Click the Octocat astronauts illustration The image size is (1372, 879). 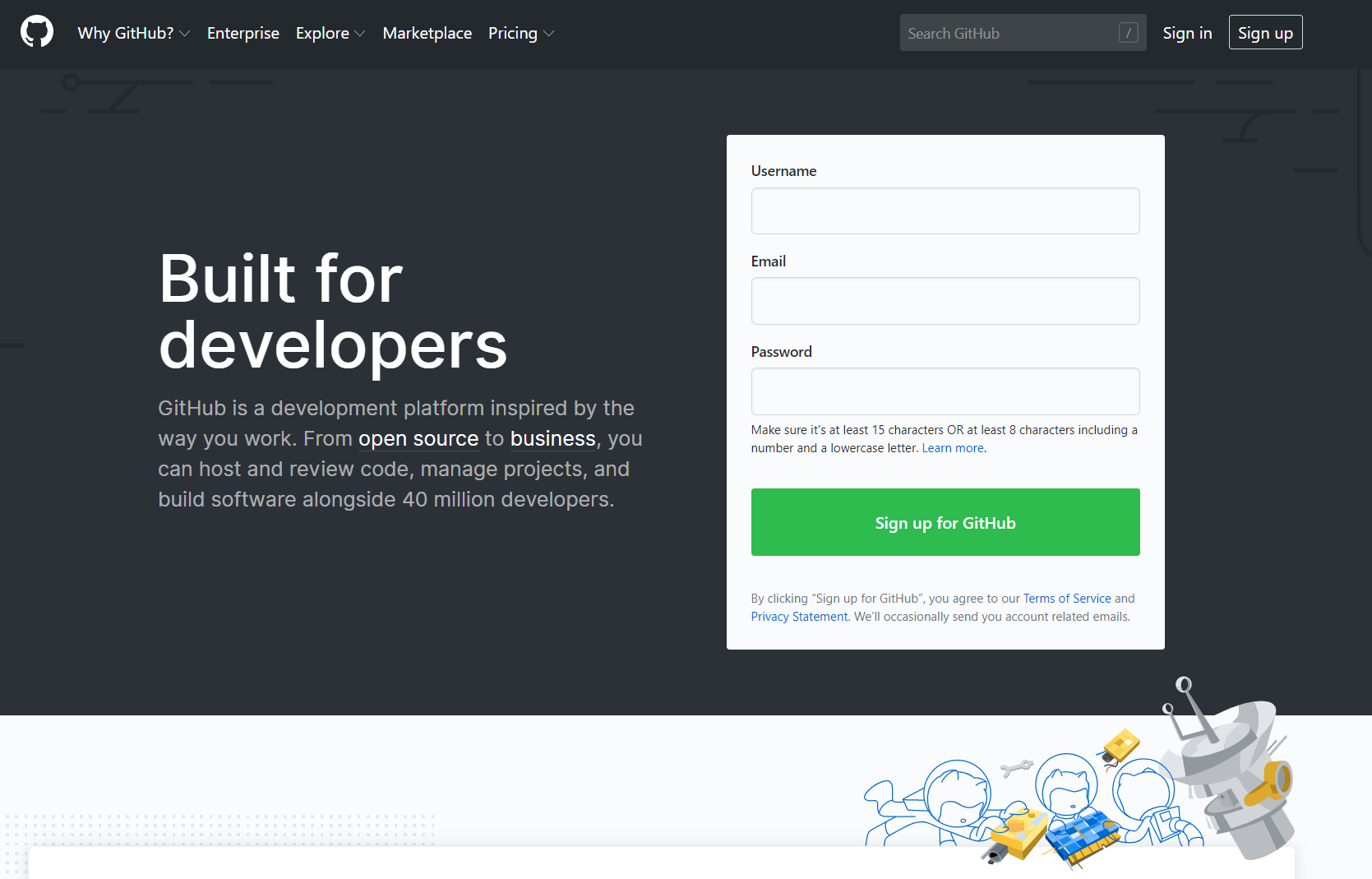tap(1079, 773)
